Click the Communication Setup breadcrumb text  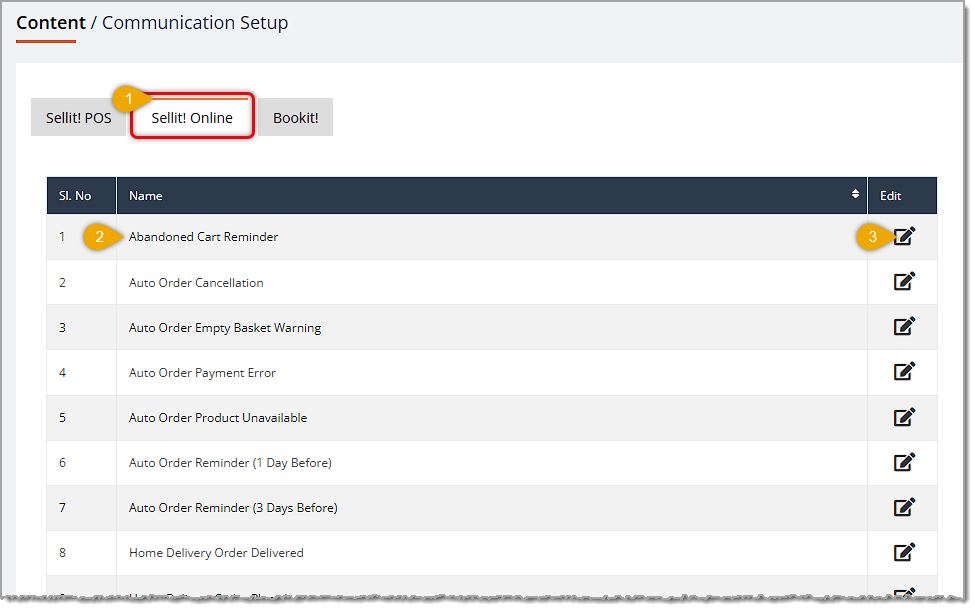[195, 22]
